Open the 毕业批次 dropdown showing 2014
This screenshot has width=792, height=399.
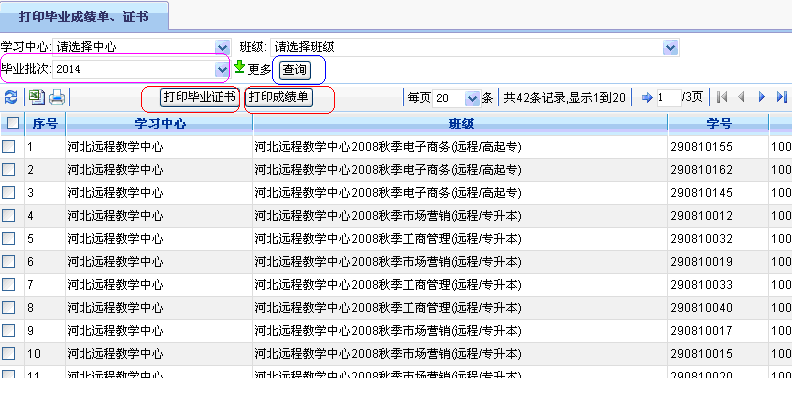pyautogui.click(x=222, y=69)
